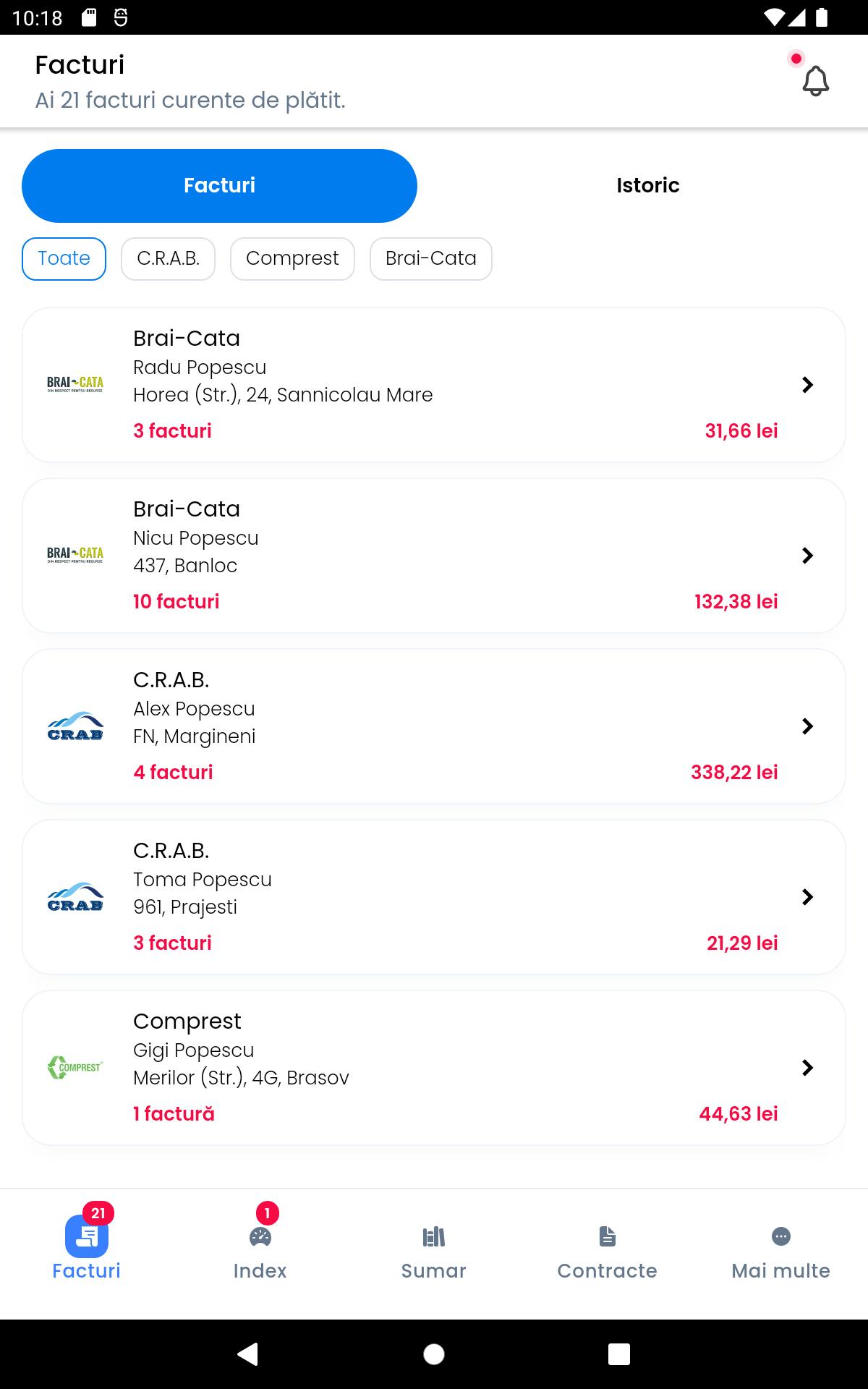This screenshot has width=868, height=1389.
Task: Expand Gigi Popescu Comprest chevron
Action: point(808,1068)
